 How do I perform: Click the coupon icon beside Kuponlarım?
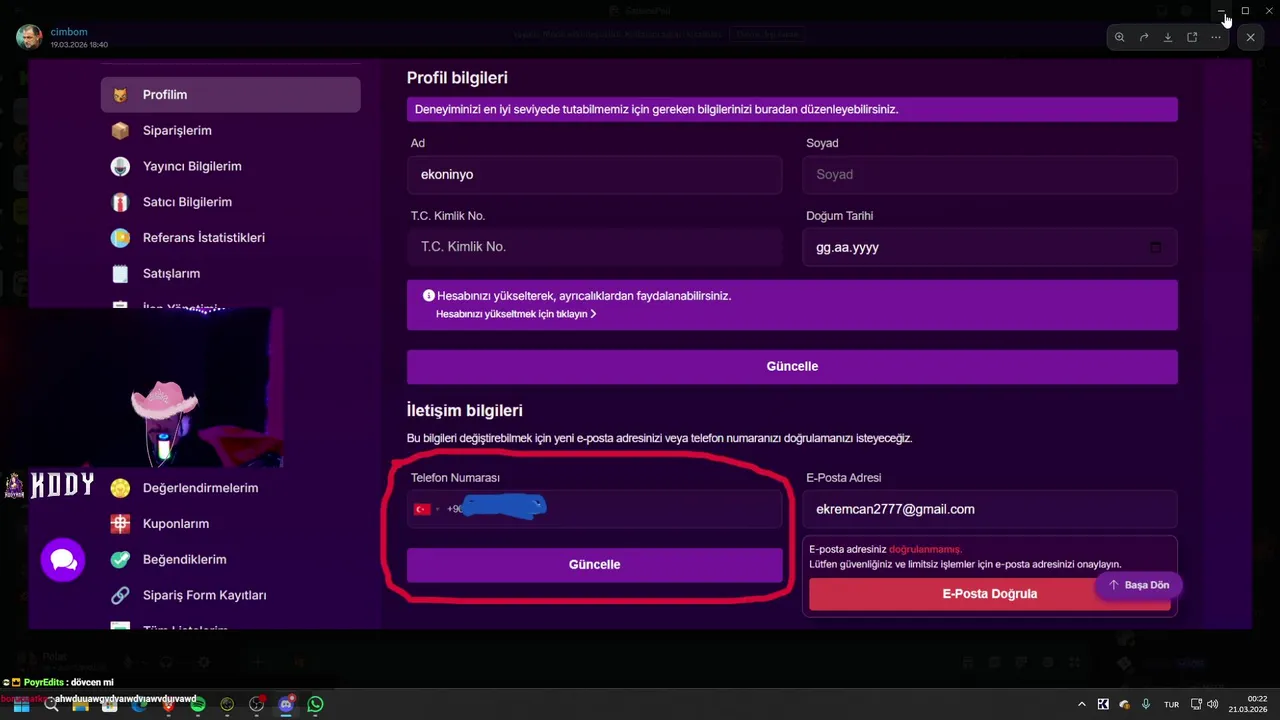pos(120,523)
